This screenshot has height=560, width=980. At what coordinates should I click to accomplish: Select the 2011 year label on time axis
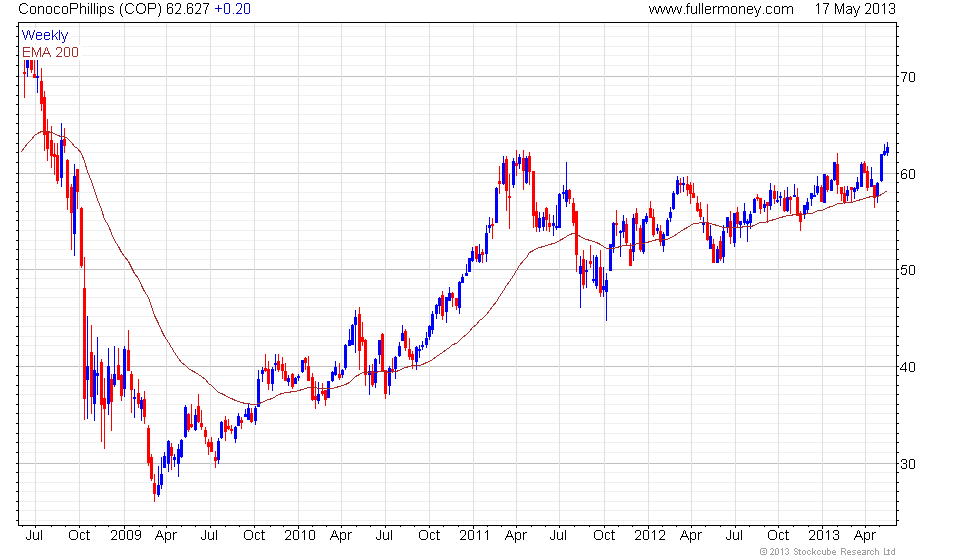pos(474,536)
